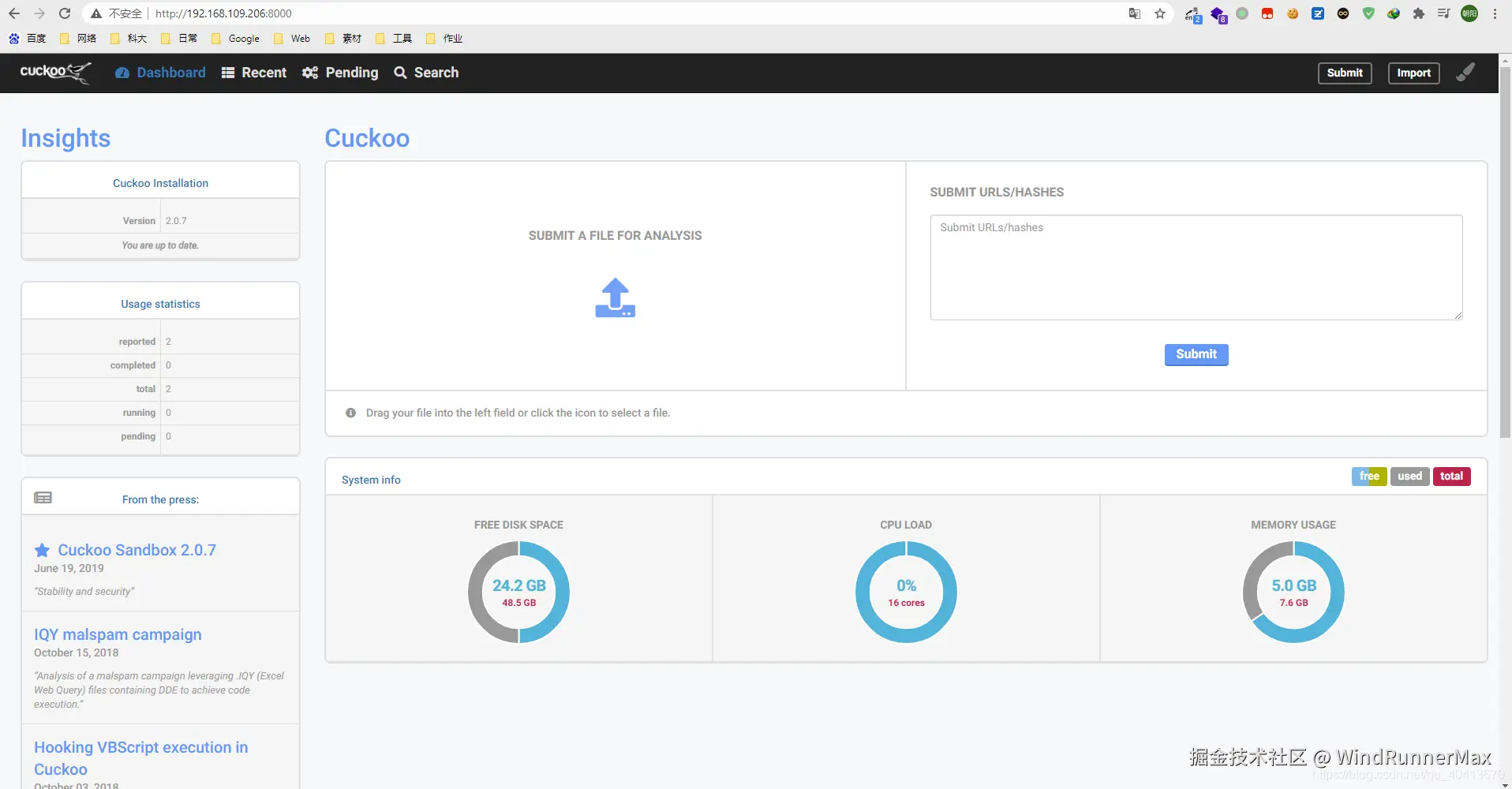Open the media control playlist icon
The width and height of the screenshot is (1512, 789).
click(1444, 13)
